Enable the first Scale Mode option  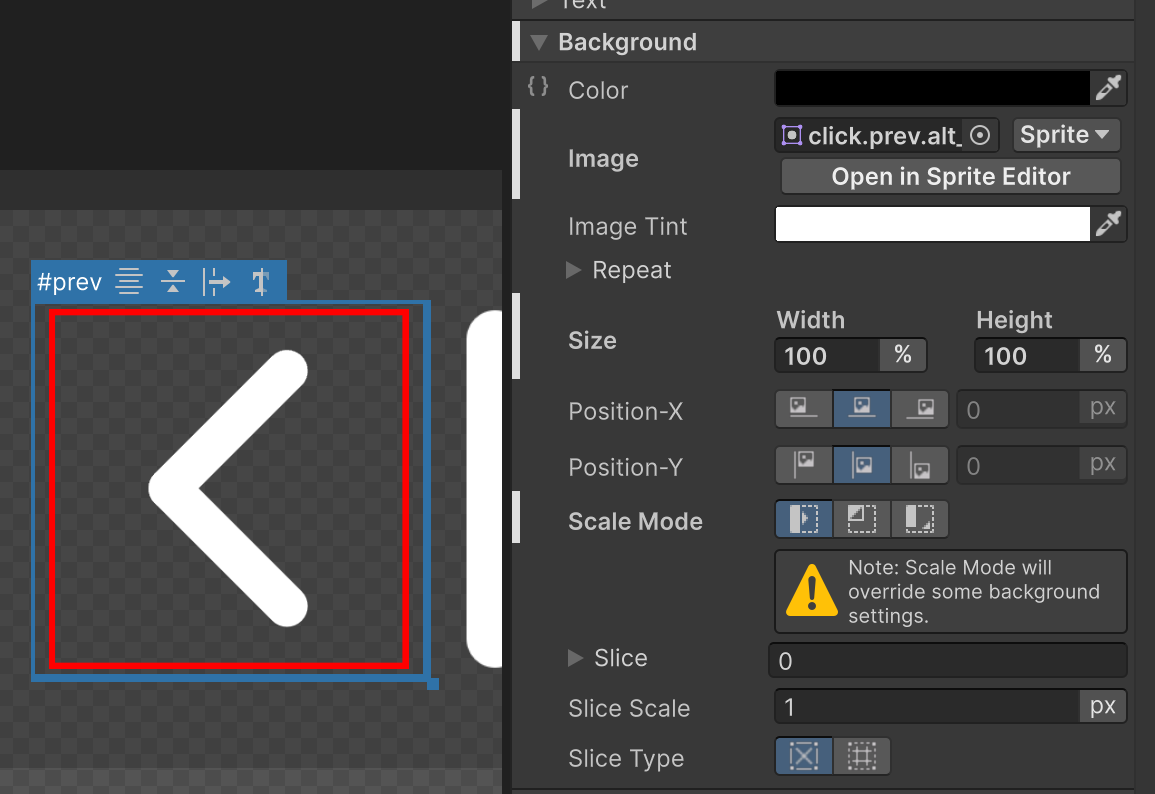coord(803,518)
